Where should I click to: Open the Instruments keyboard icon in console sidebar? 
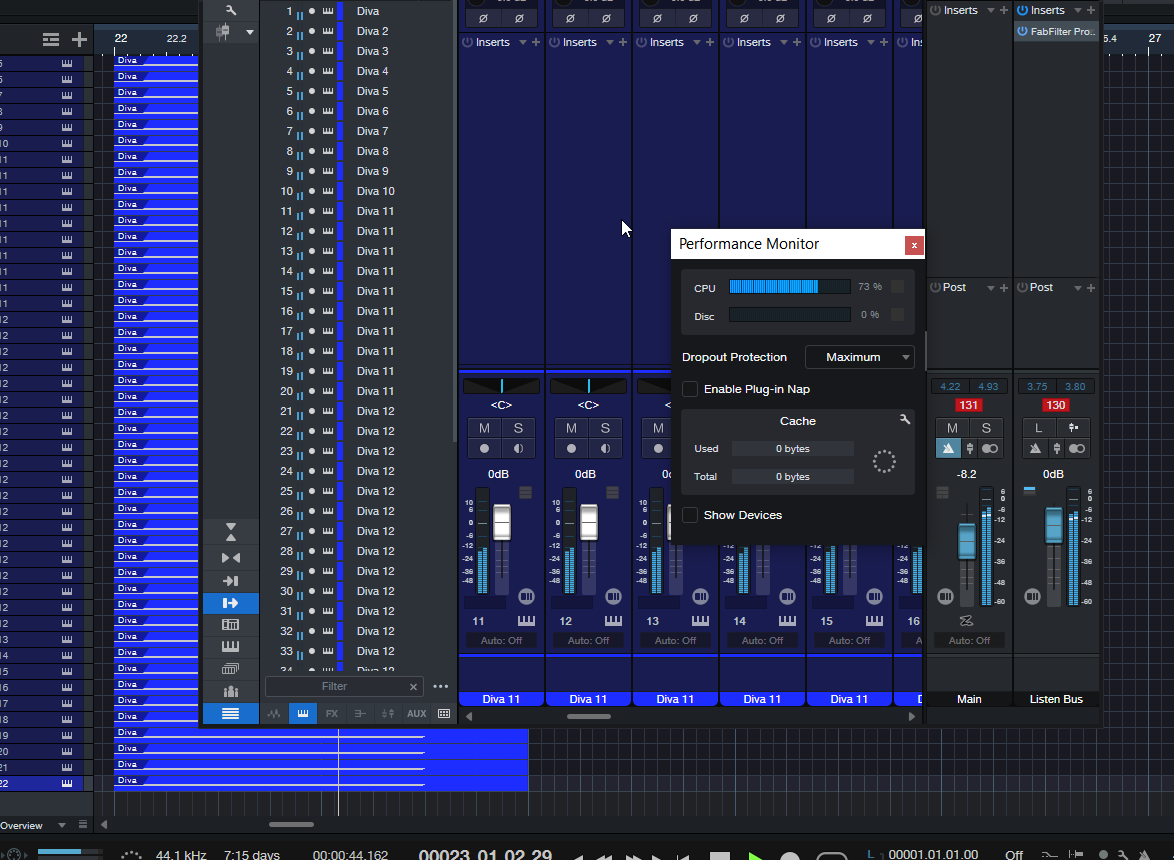(231, 647)
